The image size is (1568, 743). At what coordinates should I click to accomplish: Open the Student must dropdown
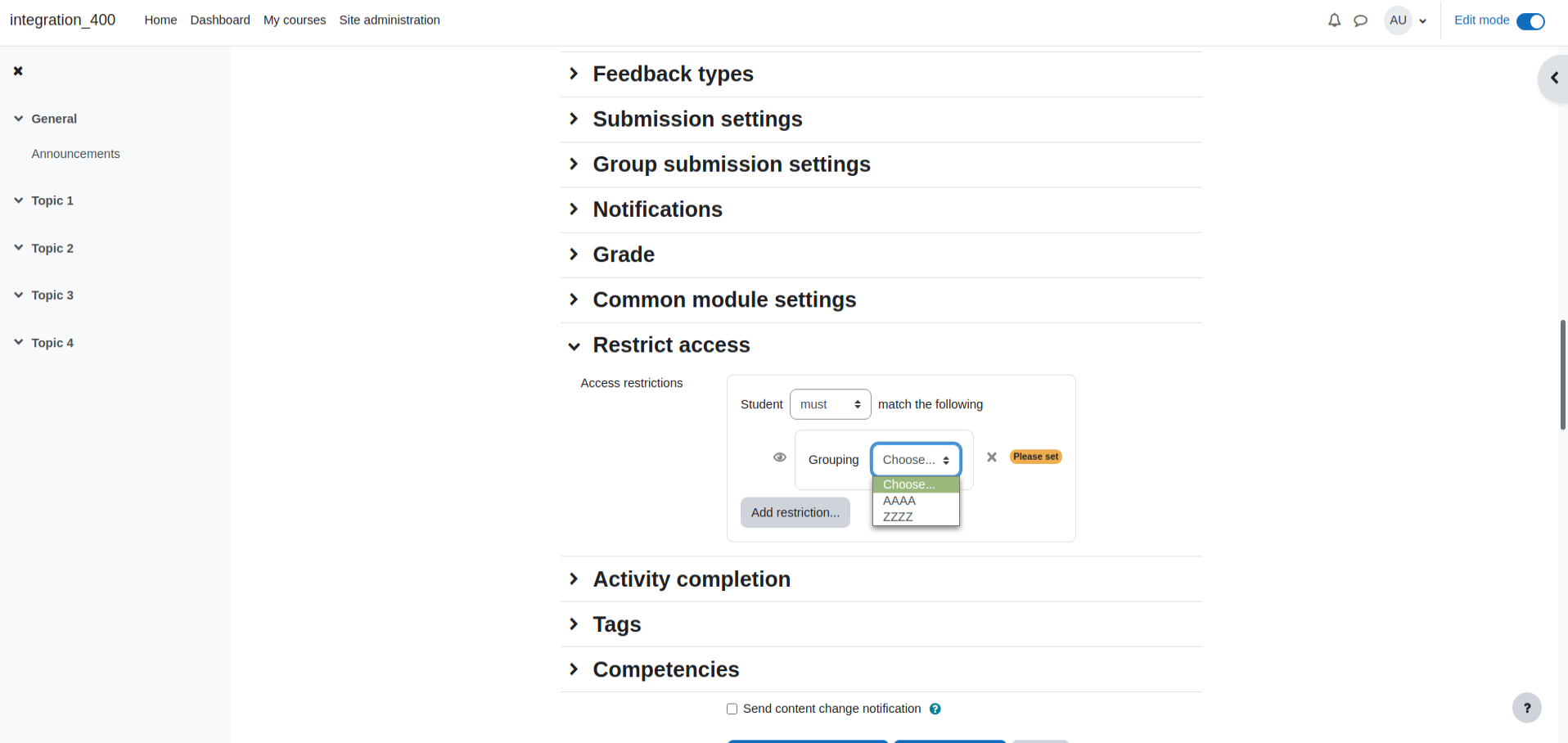[830, 404]
